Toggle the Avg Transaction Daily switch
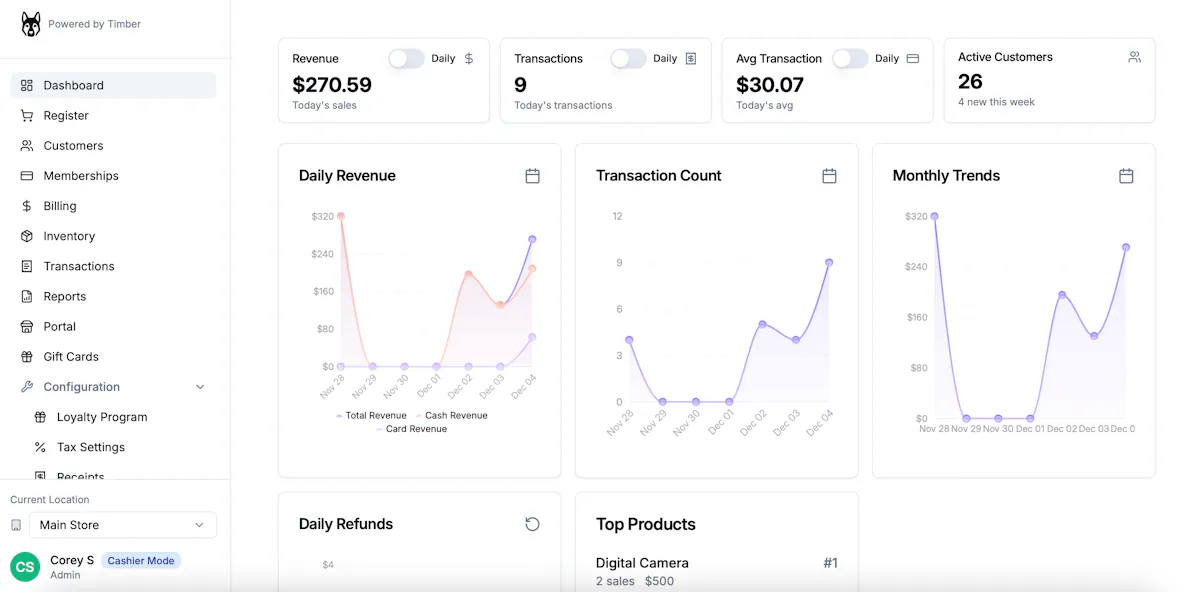 point(850,58)
